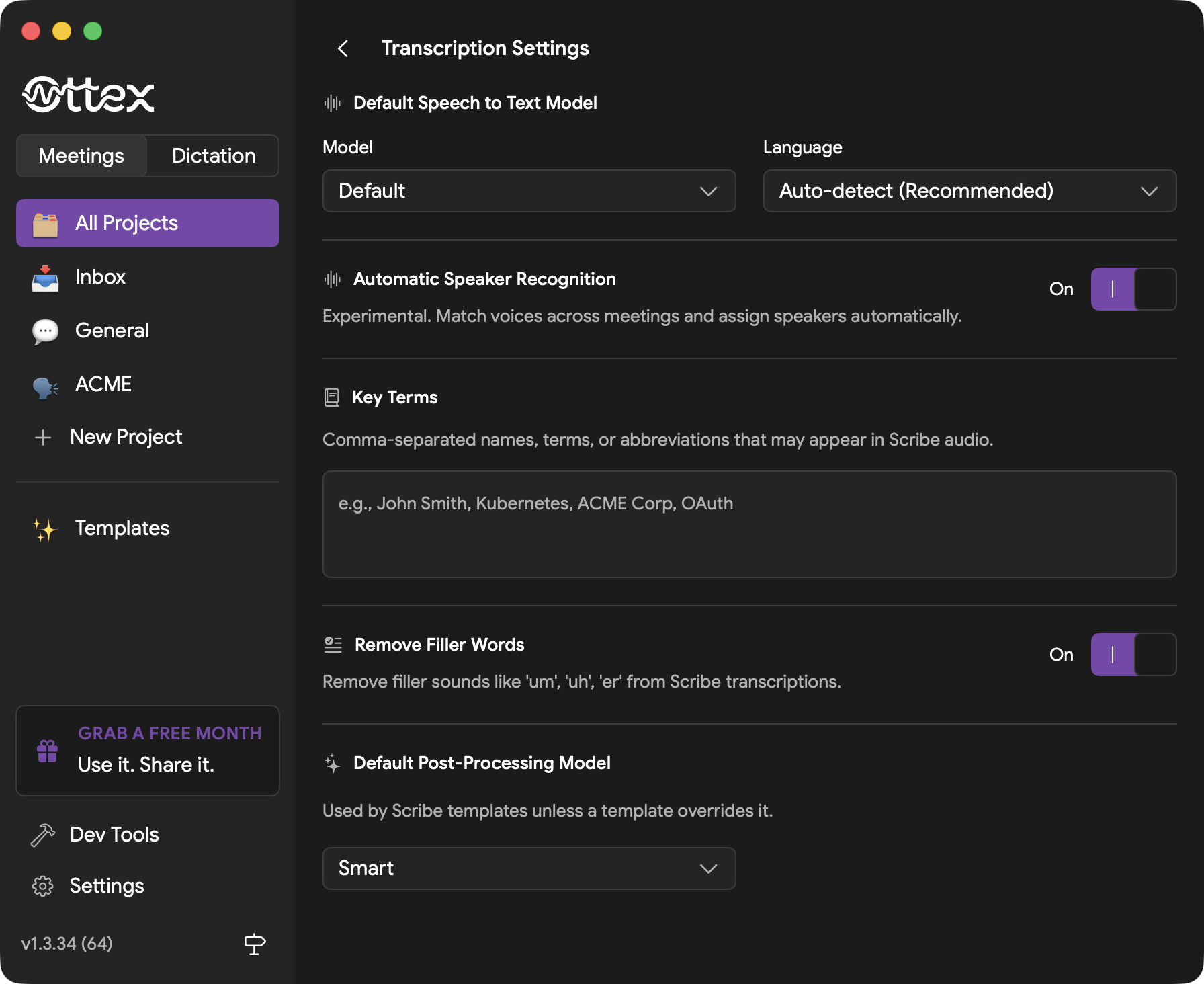Click the purple gift icon
Screen dimensions: 1204x984
(x=48, y=751)
